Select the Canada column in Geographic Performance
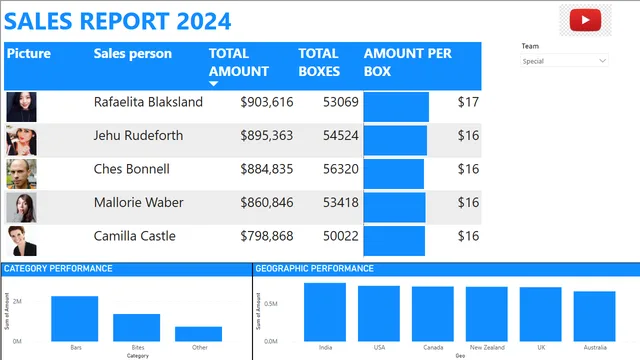 [x=433, y=314]
